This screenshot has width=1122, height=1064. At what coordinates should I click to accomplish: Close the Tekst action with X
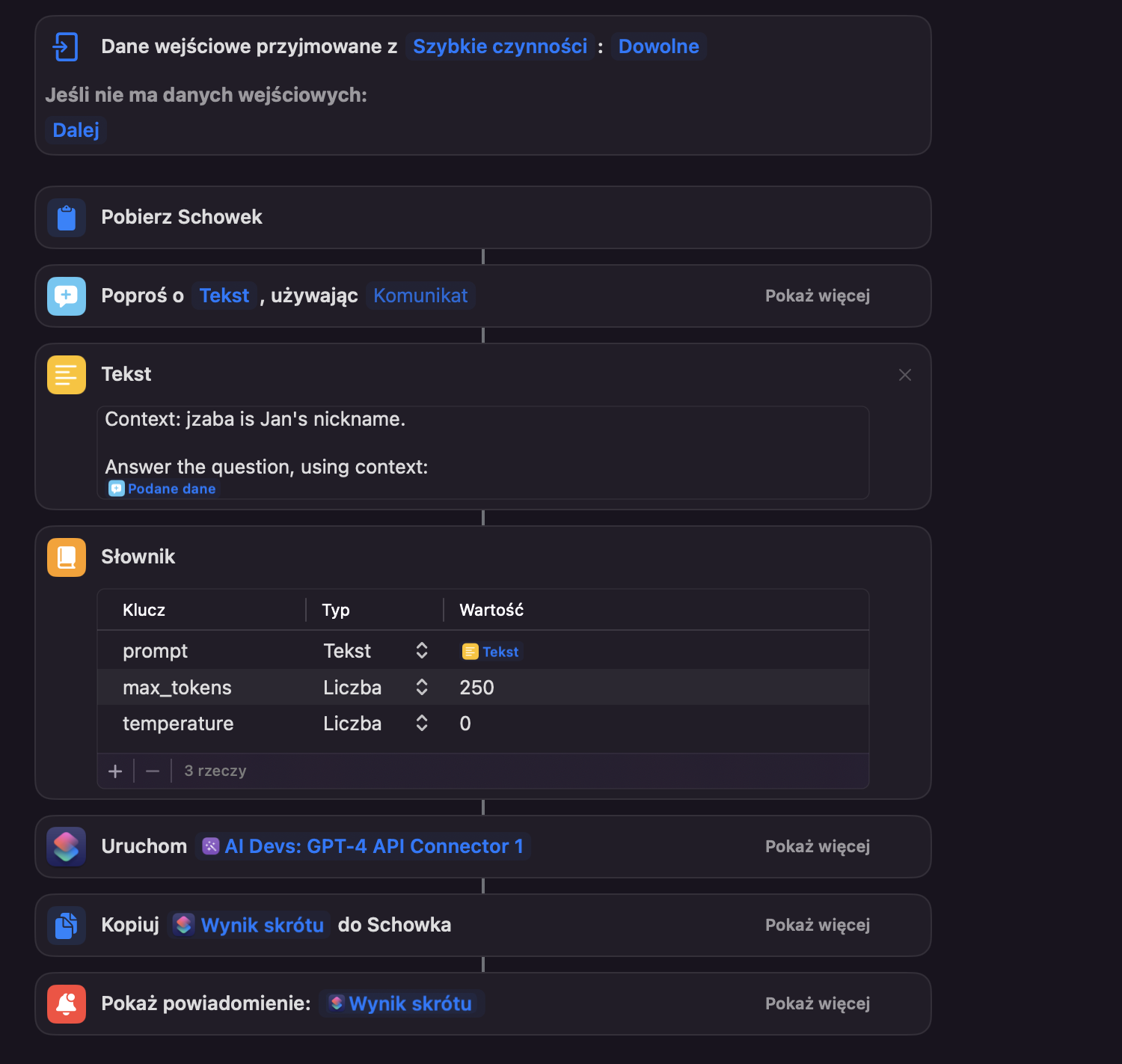905,375
